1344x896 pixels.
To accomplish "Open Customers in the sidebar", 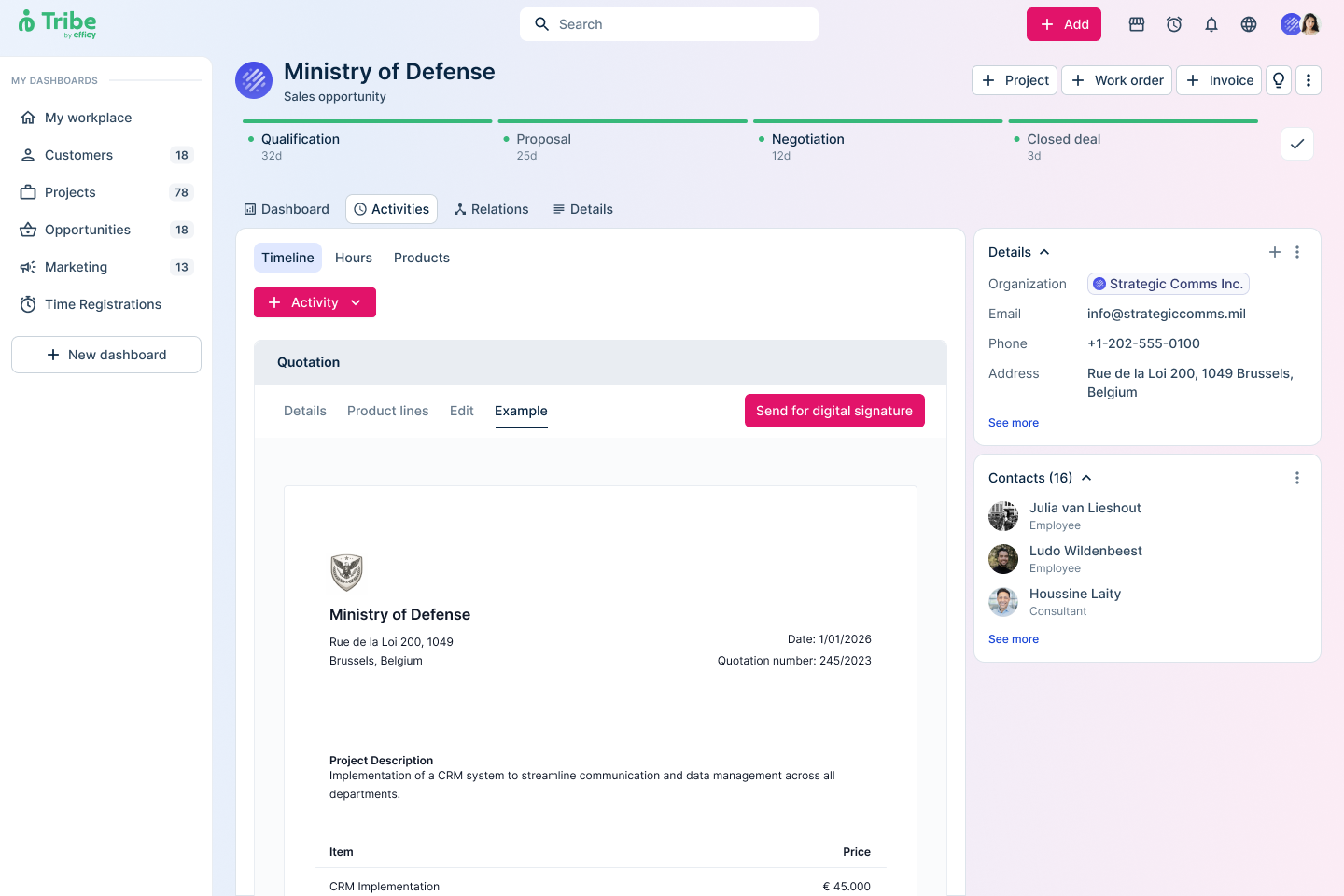I will pyautogui.click(x=106, y=155).
